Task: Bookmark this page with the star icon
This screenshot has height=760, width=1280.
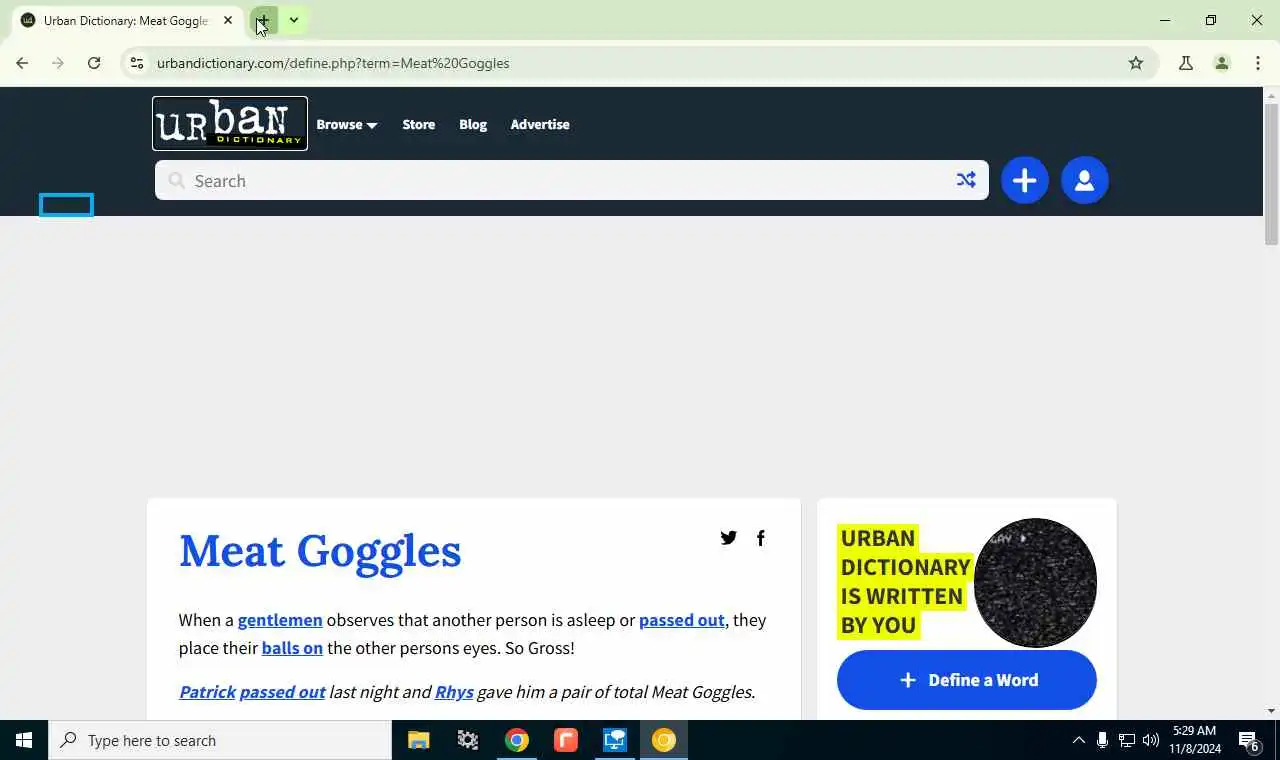Action: [1136, 63]
